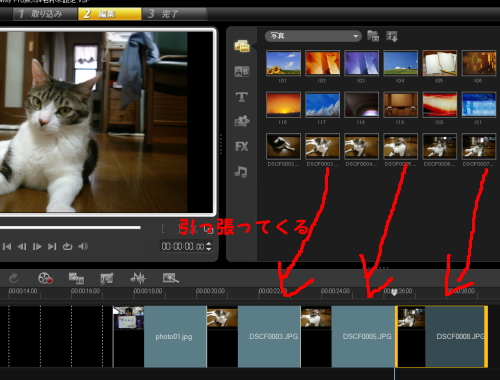Screen dimensions: 500x380
Task: Select theater stage thumbnail I19
Action: pyautogui.click(x=400, y=105)
